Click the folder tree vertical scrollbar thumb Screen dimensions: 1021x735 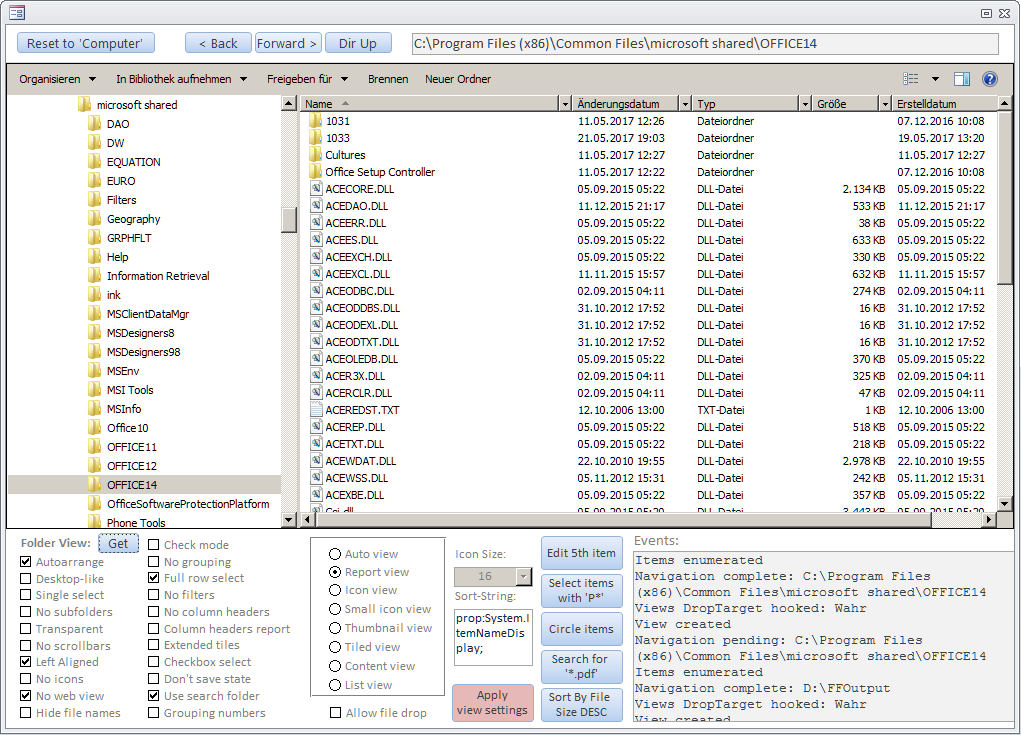(289, 219)
